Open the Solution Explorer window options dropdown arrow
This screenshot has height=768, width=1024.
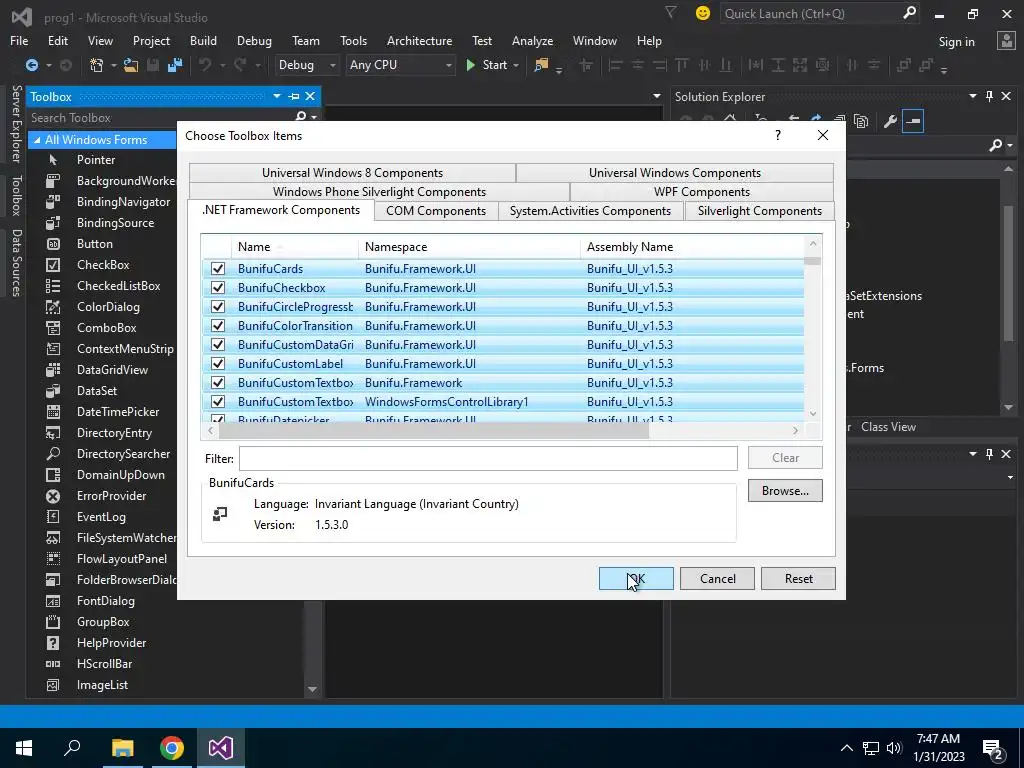pyautogui.click(x=972, y=96)
